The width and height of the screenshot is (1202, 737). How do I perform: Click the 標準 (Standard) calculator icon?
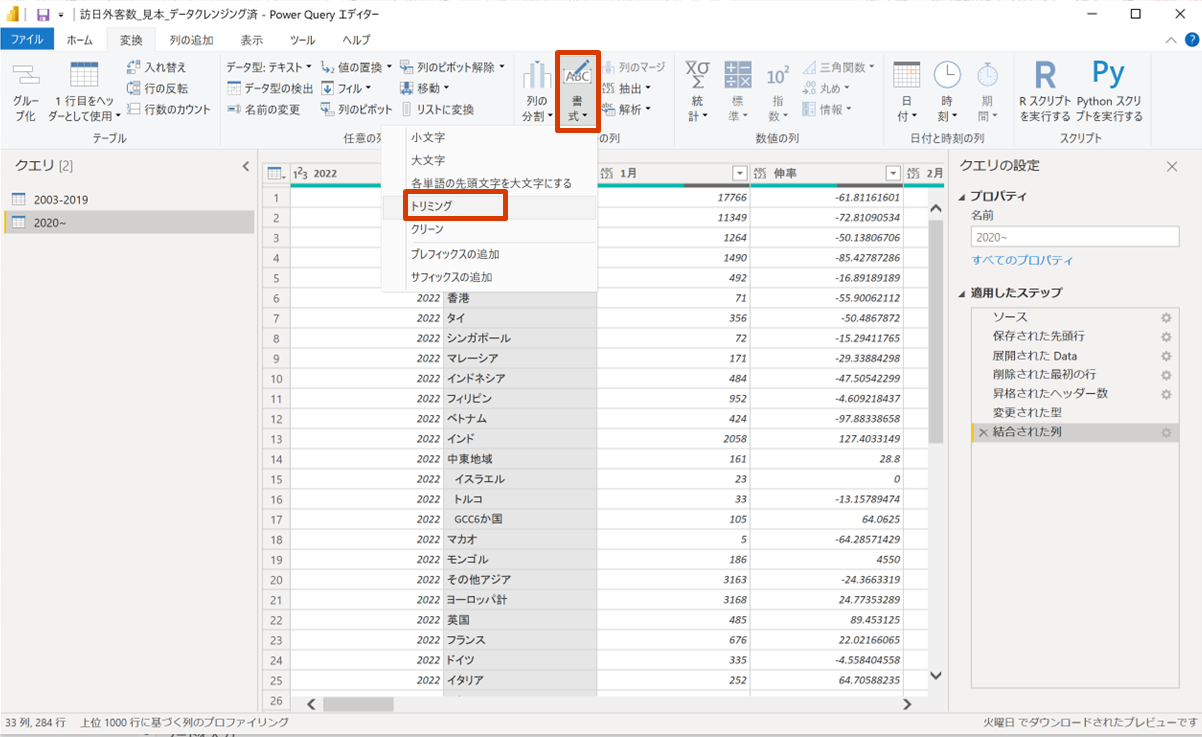click(737, 75)
